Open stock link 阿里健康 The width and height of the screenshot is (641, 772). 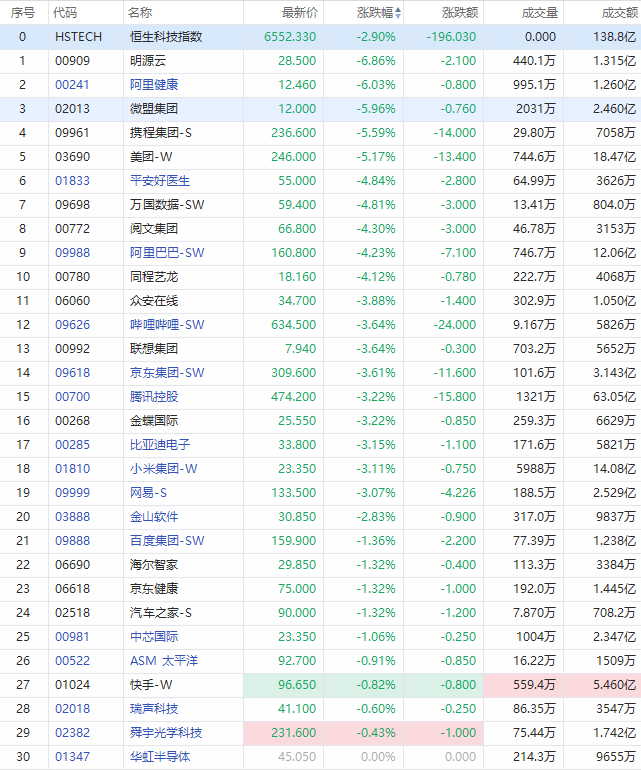pos(154,85)
